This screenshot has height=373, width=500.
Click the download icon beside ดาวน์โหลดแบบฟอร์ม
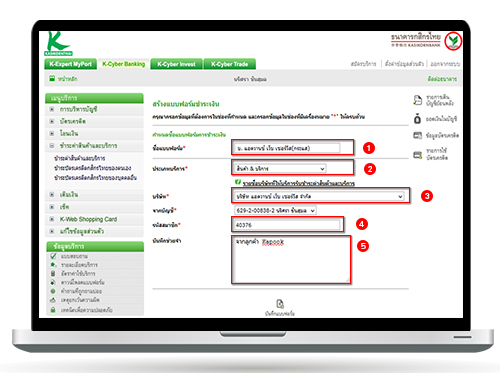click(53, 282)
